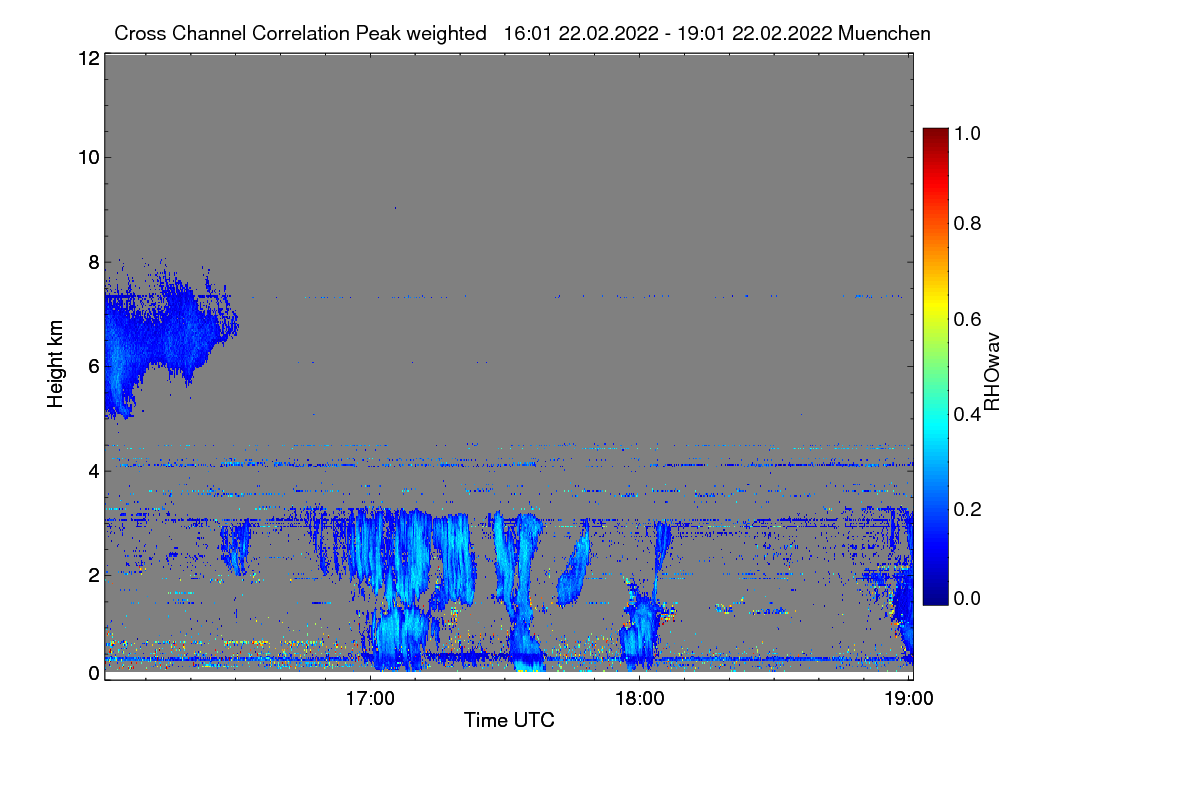The image size is (1200, 800).
Task: Click the plot title 'Cross Channel Correlation Peak weighted'
Action: tap(300, 33)
